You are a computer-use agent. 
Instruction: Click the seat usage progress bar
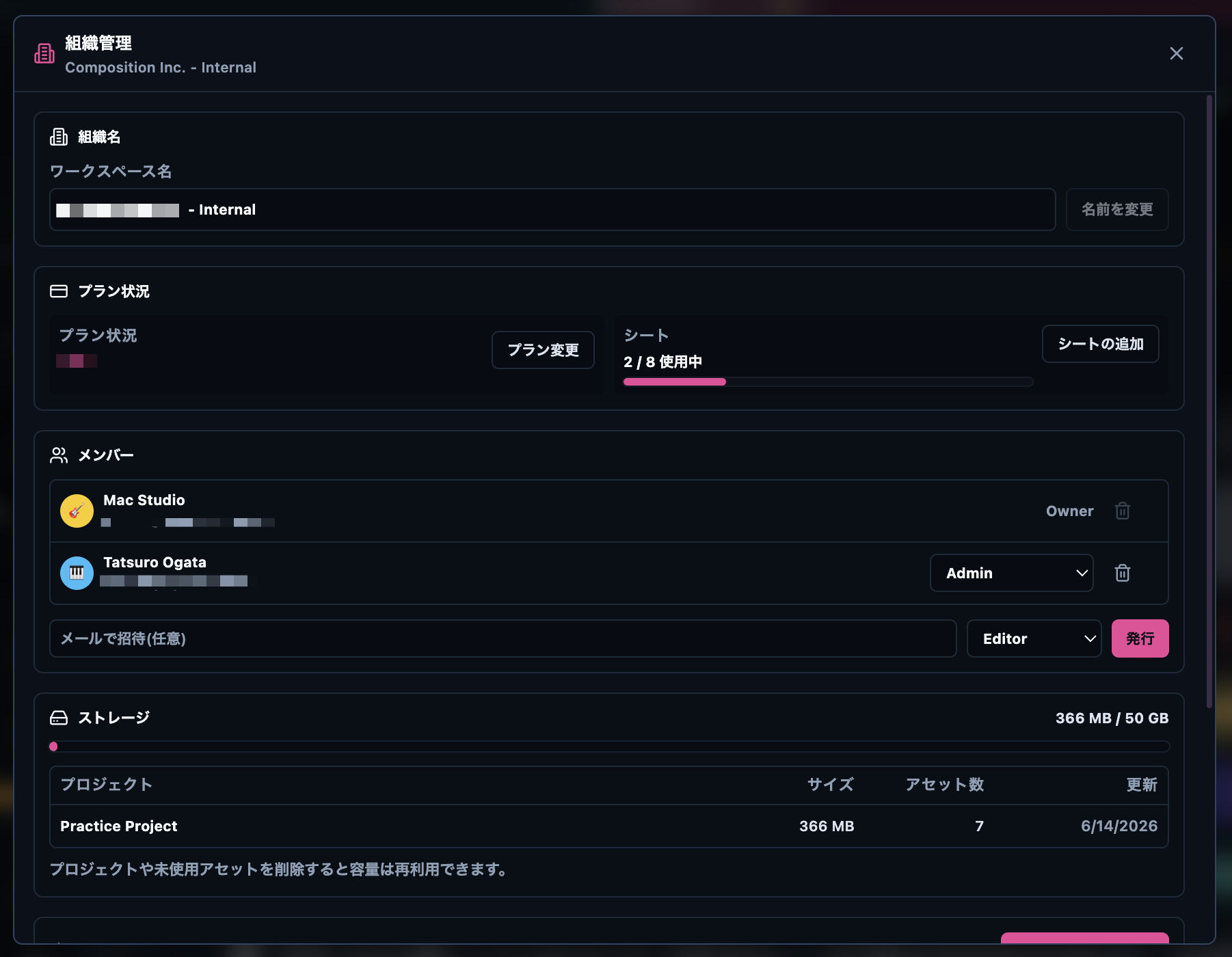[828, 382]
